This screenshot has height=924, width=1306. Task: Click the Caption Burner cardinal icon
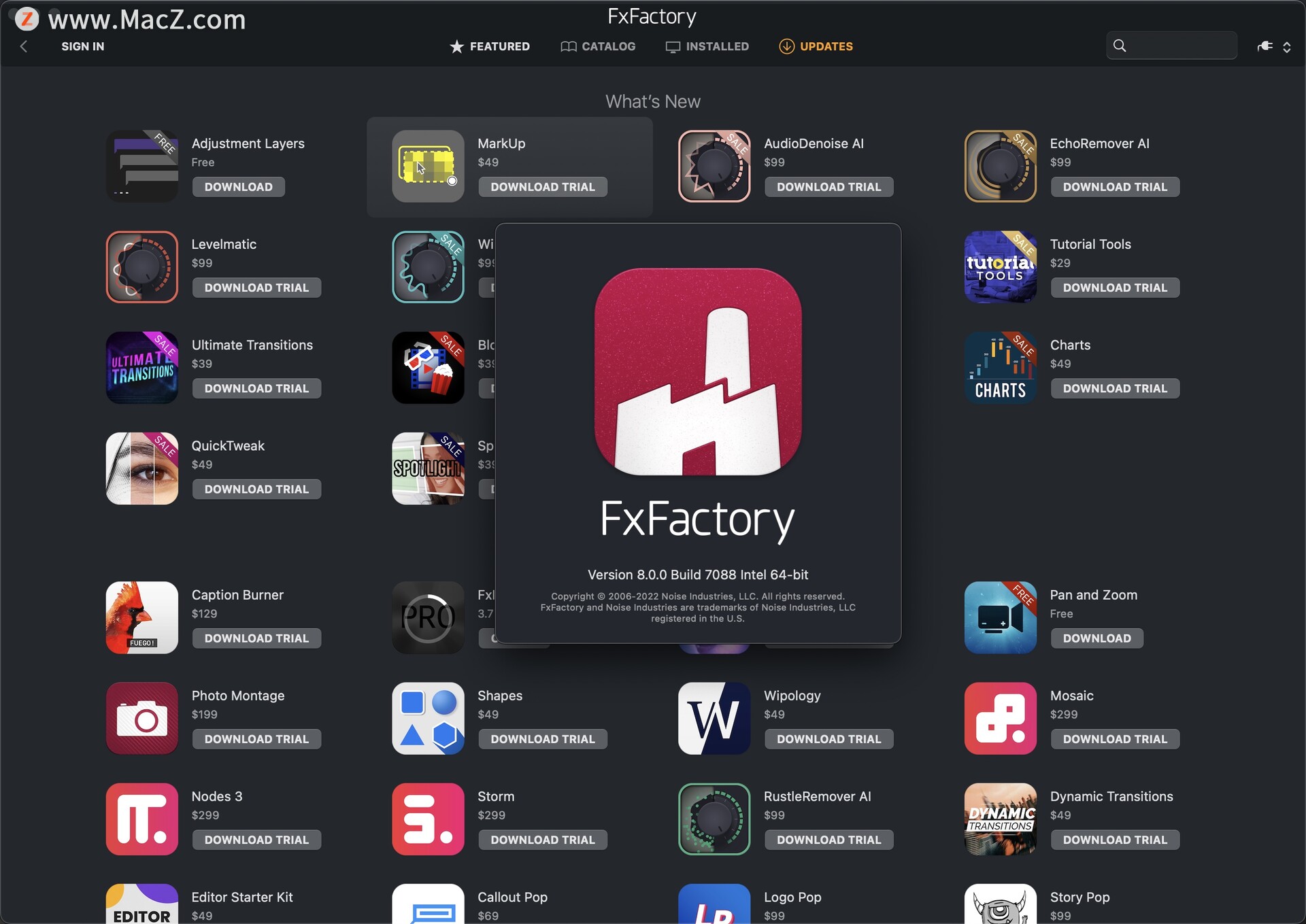(141, 617)
